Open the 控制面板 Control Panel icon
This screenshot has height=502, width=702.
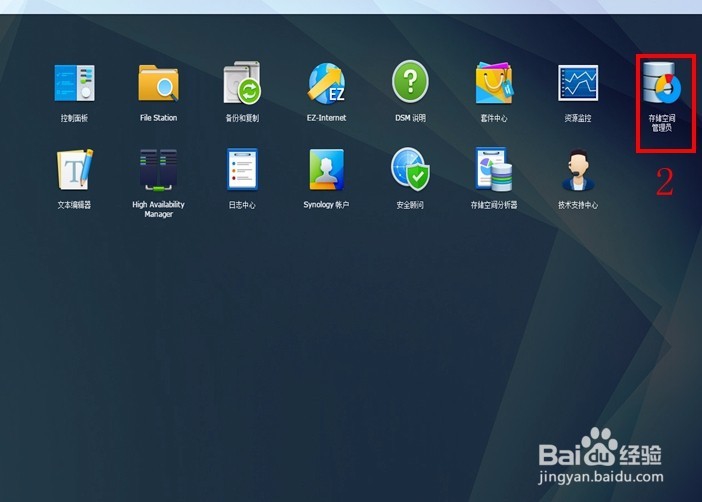pyautogui.click(x=74, y=83)
